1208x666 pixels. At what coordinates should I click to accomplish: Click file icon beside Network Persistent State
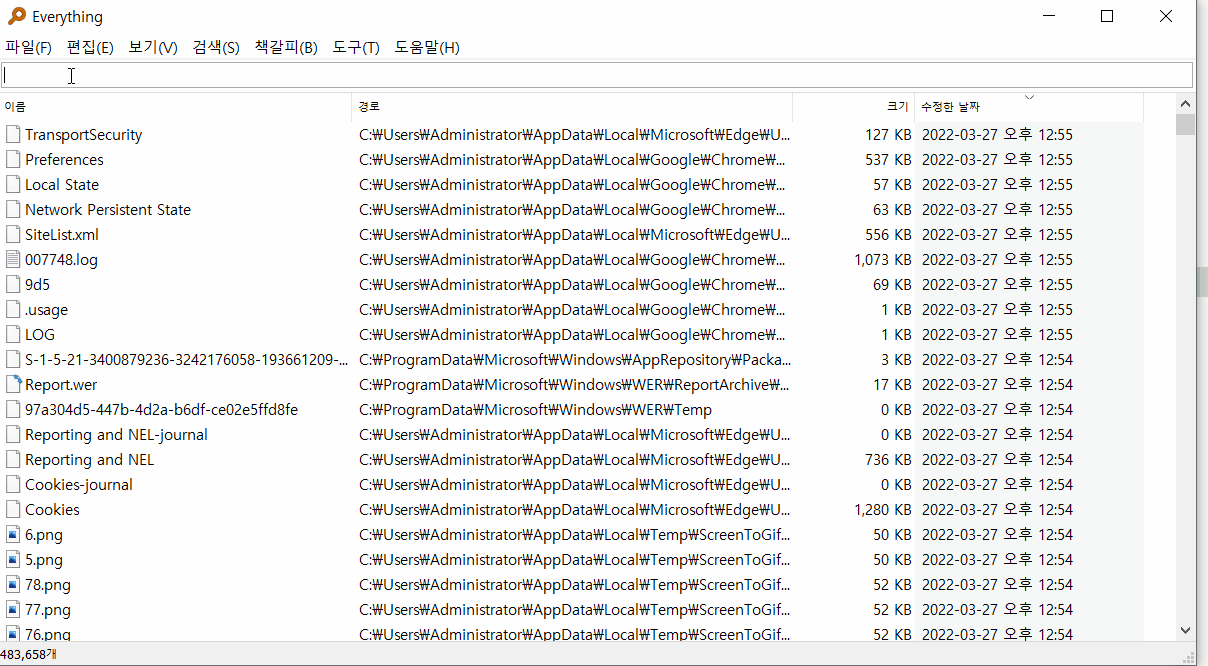point(13,209)
